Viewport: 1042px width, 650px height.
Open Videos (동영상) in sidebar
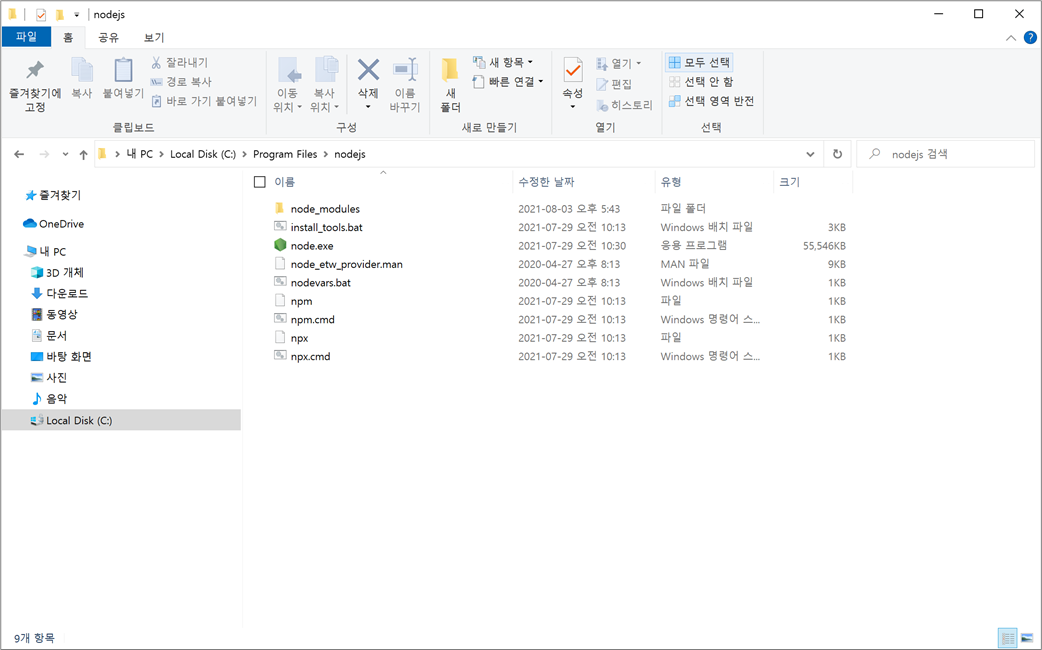[x=54, y=314]
